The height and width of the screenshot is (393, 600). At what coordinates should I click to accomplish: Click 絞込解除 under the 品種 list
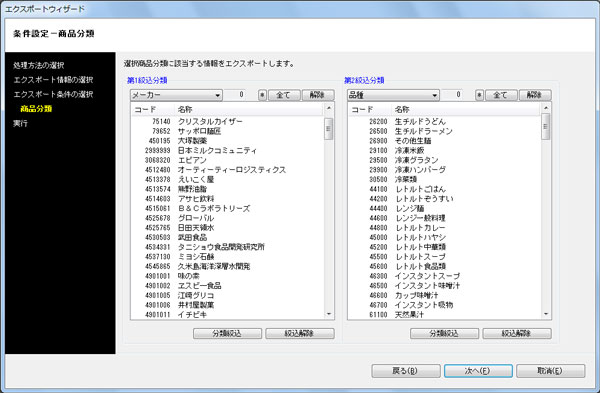tap(517, 334)
